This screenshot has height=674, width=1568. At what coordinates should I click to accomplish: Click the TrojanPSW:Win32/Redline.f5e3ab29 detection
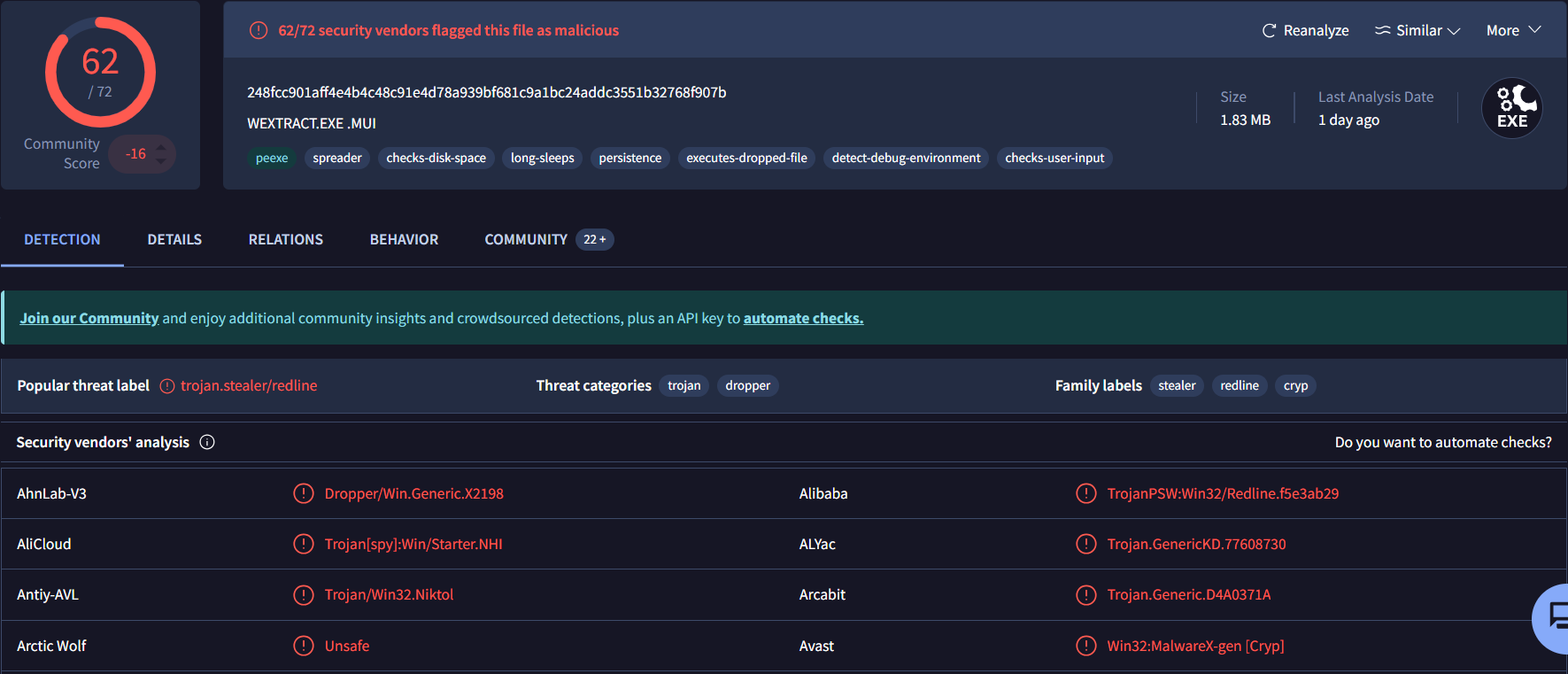1223,493
